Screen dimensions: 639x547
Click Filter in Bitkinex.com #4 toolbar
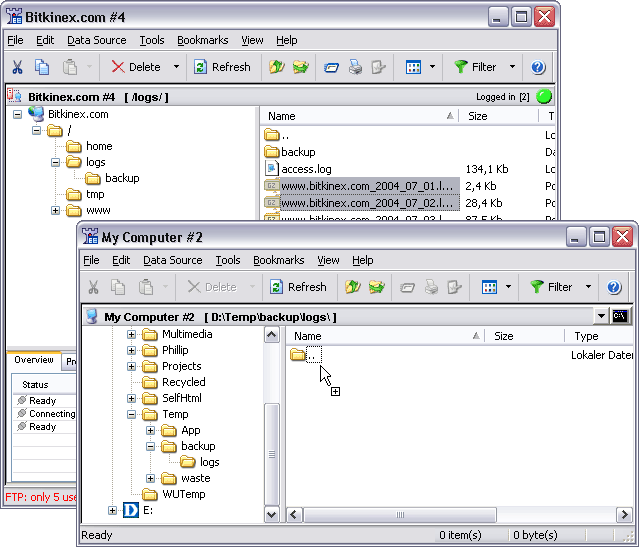475,67
